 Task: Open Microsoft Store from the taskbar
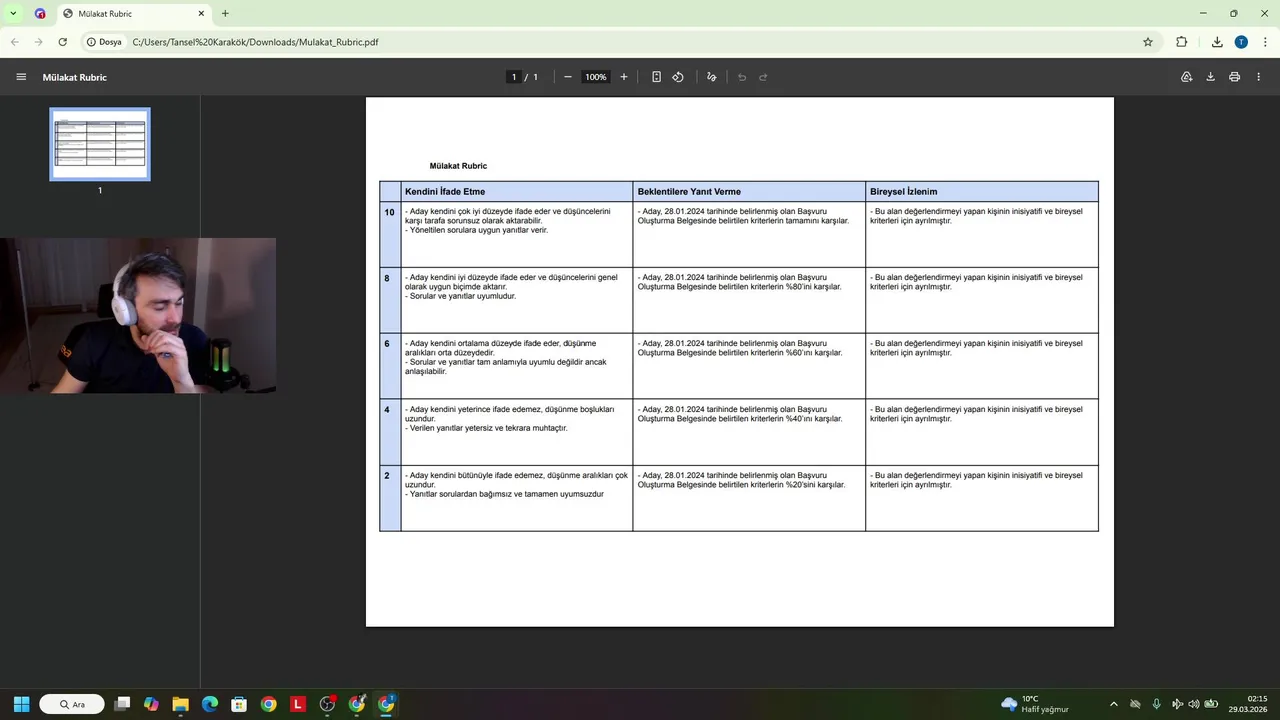tap(239, 704)
